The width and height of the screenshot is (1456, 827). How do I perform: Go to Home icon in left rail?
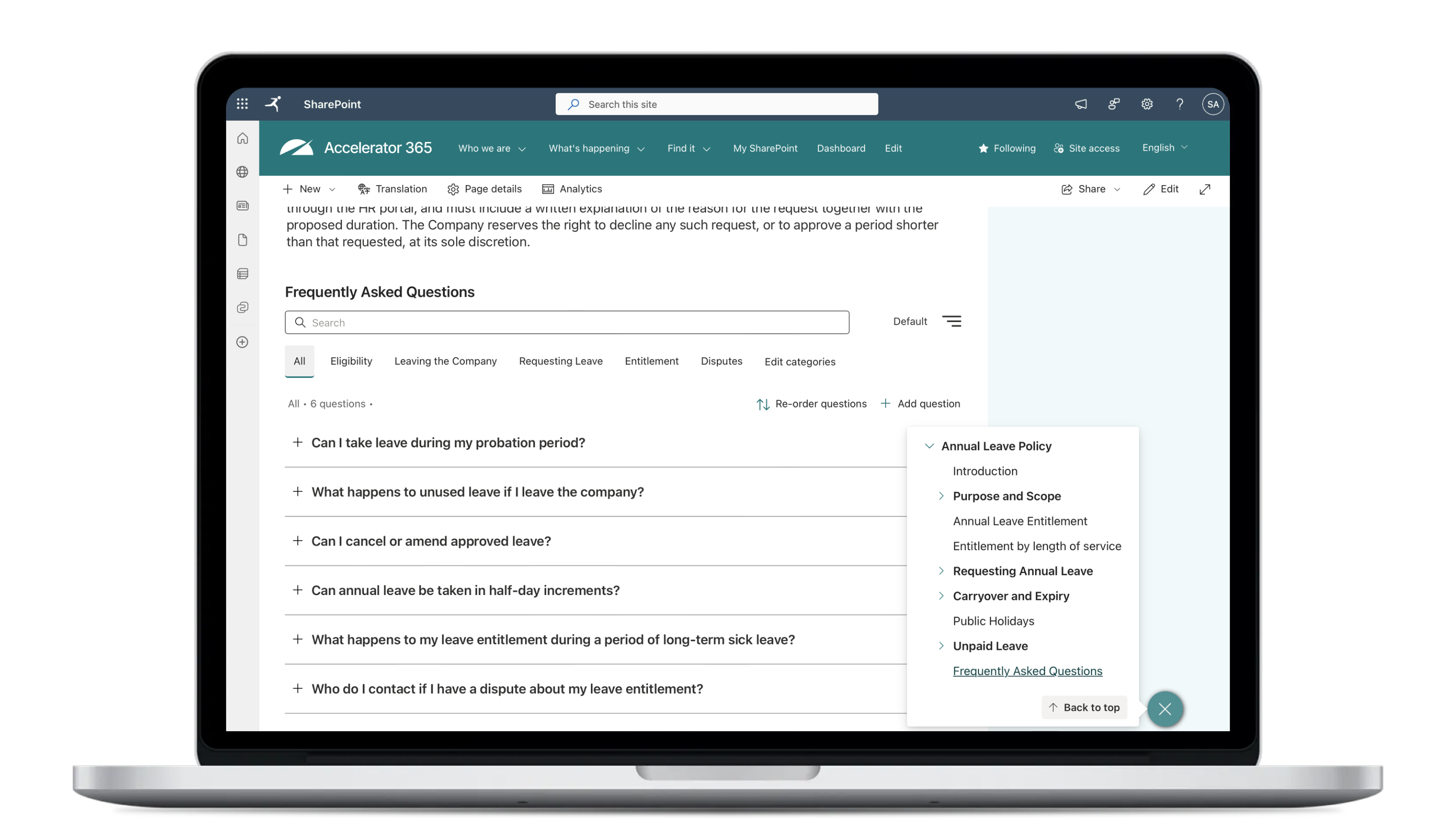coord(243,139)
